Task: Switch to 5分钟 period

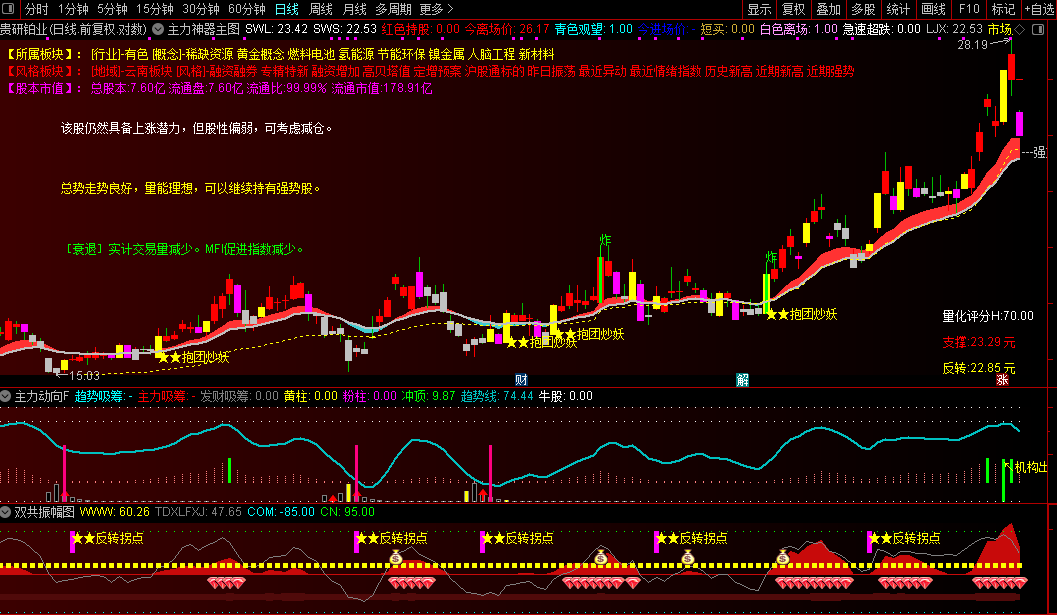Action: pos(112,9)
